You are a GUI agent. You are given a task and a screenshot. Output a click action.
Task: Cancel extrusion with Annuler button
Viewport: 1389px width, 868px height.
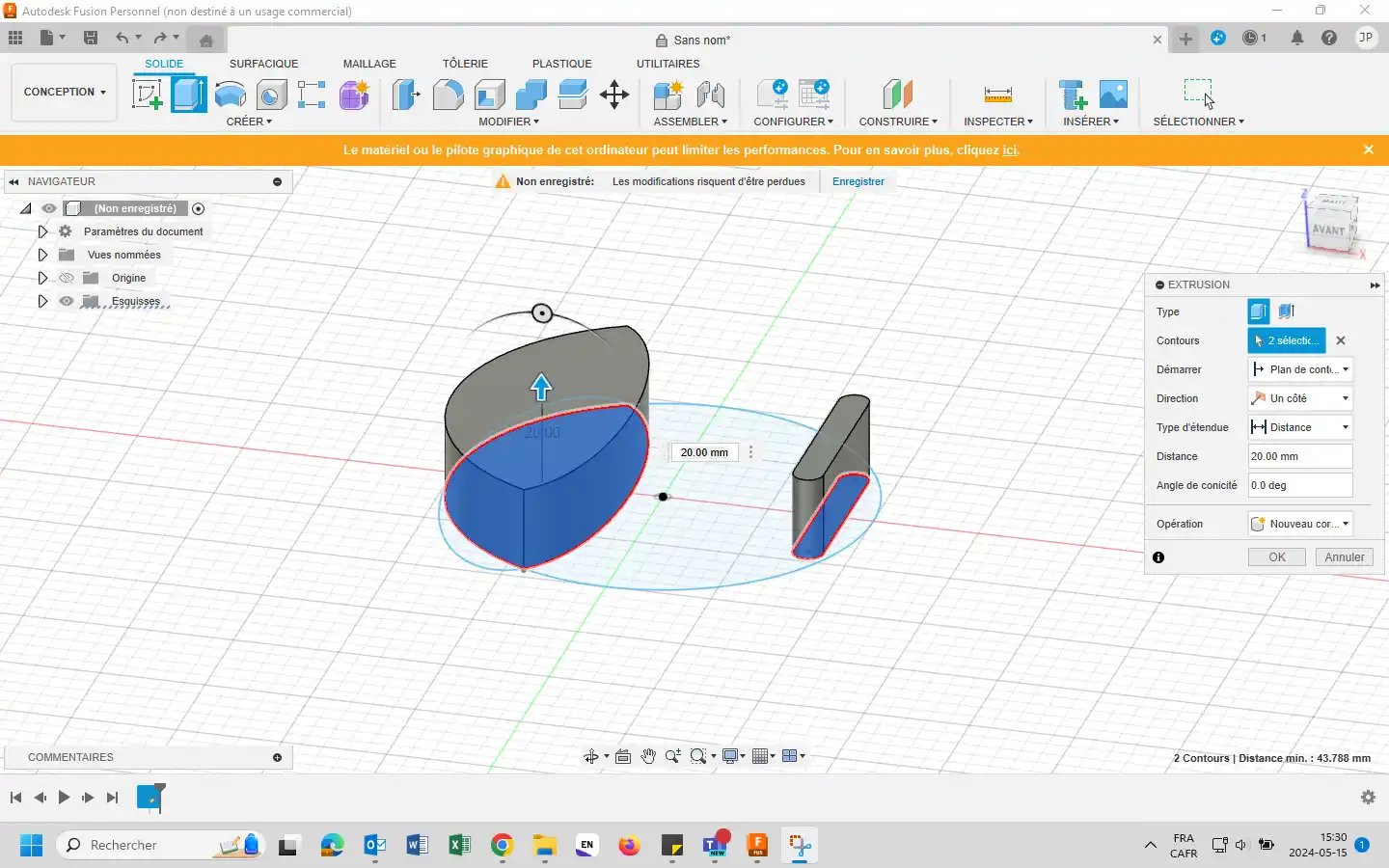point(1344,557)
